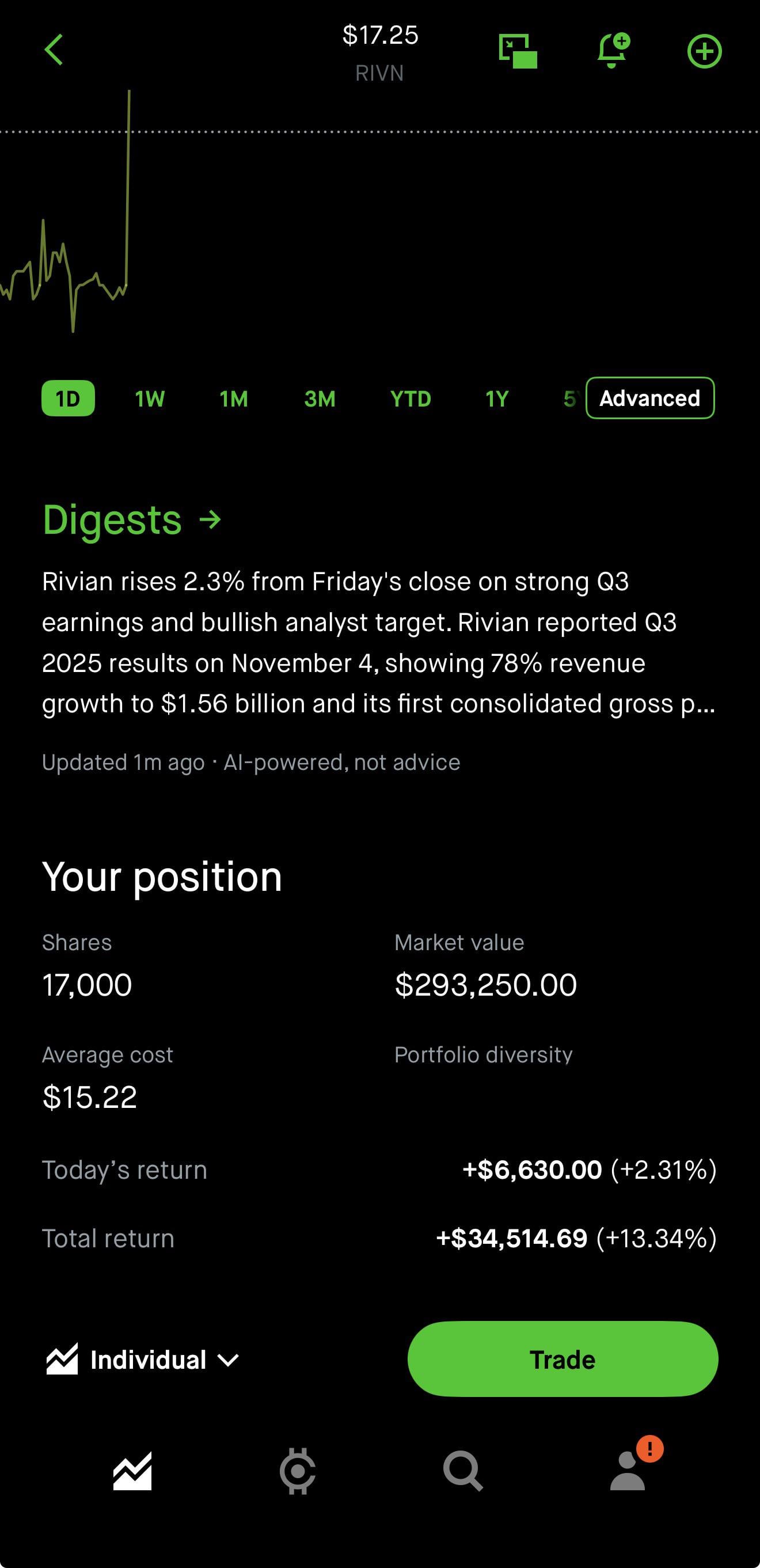Image resolution: width=760 pixels, height=1568 pixels.
Task: Add RIVN to a watchlist with plus icon
Action: click(704, 51)
